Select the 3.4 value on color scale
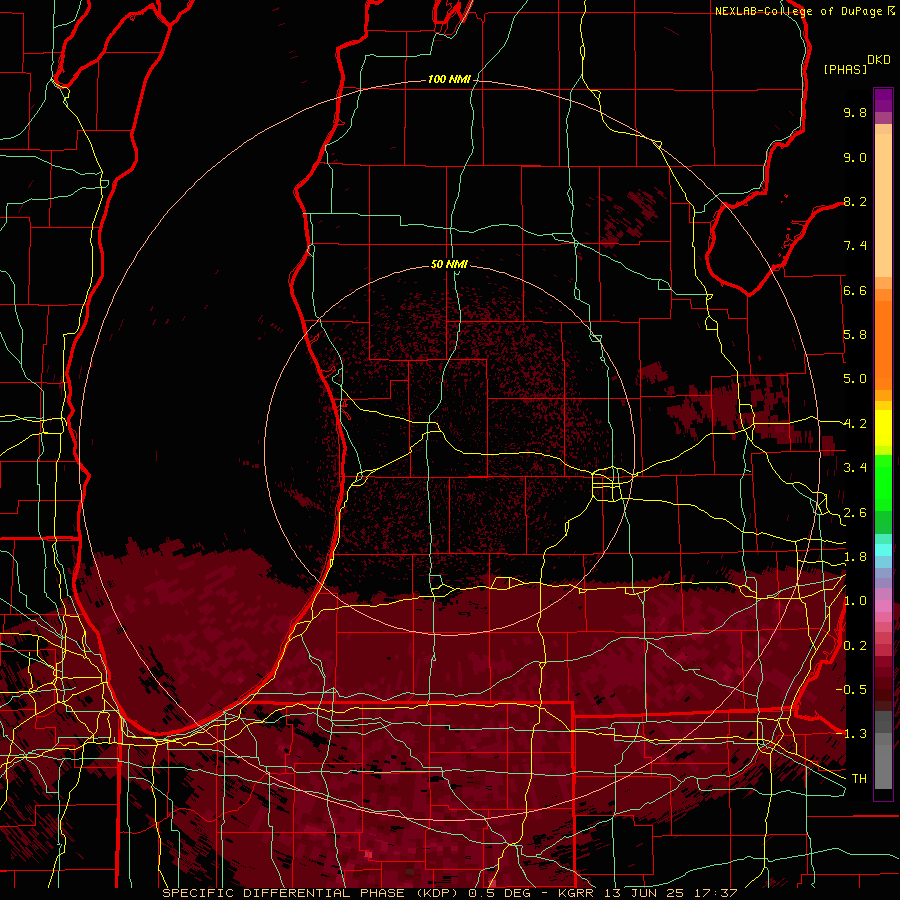Screen dimensions: 900x900 [855, 468]
